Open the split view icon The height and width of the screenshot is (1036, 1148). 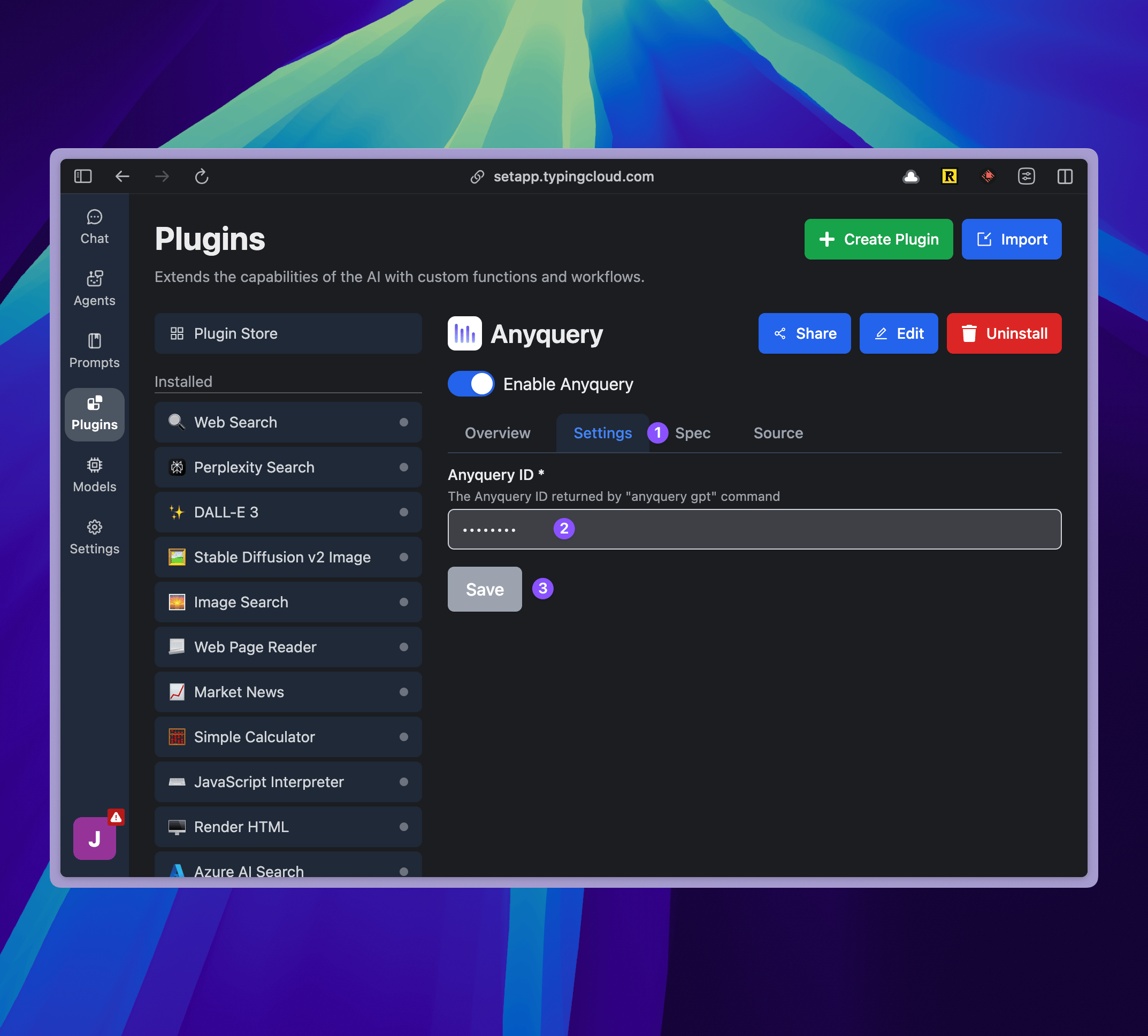1065,177
